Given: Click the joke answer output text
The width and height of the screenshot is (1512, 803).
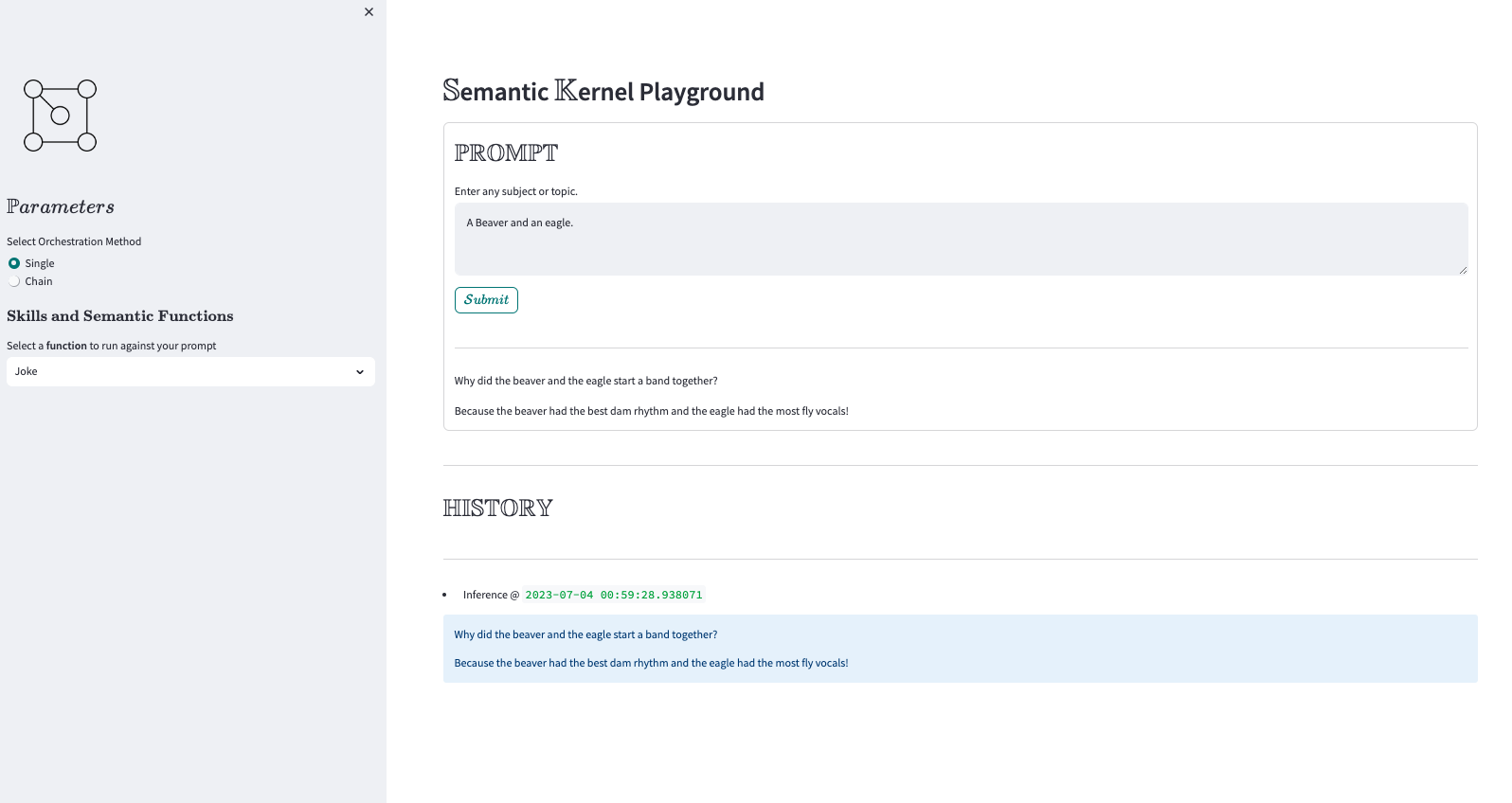Looking at the screenshot, I should (651, 411).
